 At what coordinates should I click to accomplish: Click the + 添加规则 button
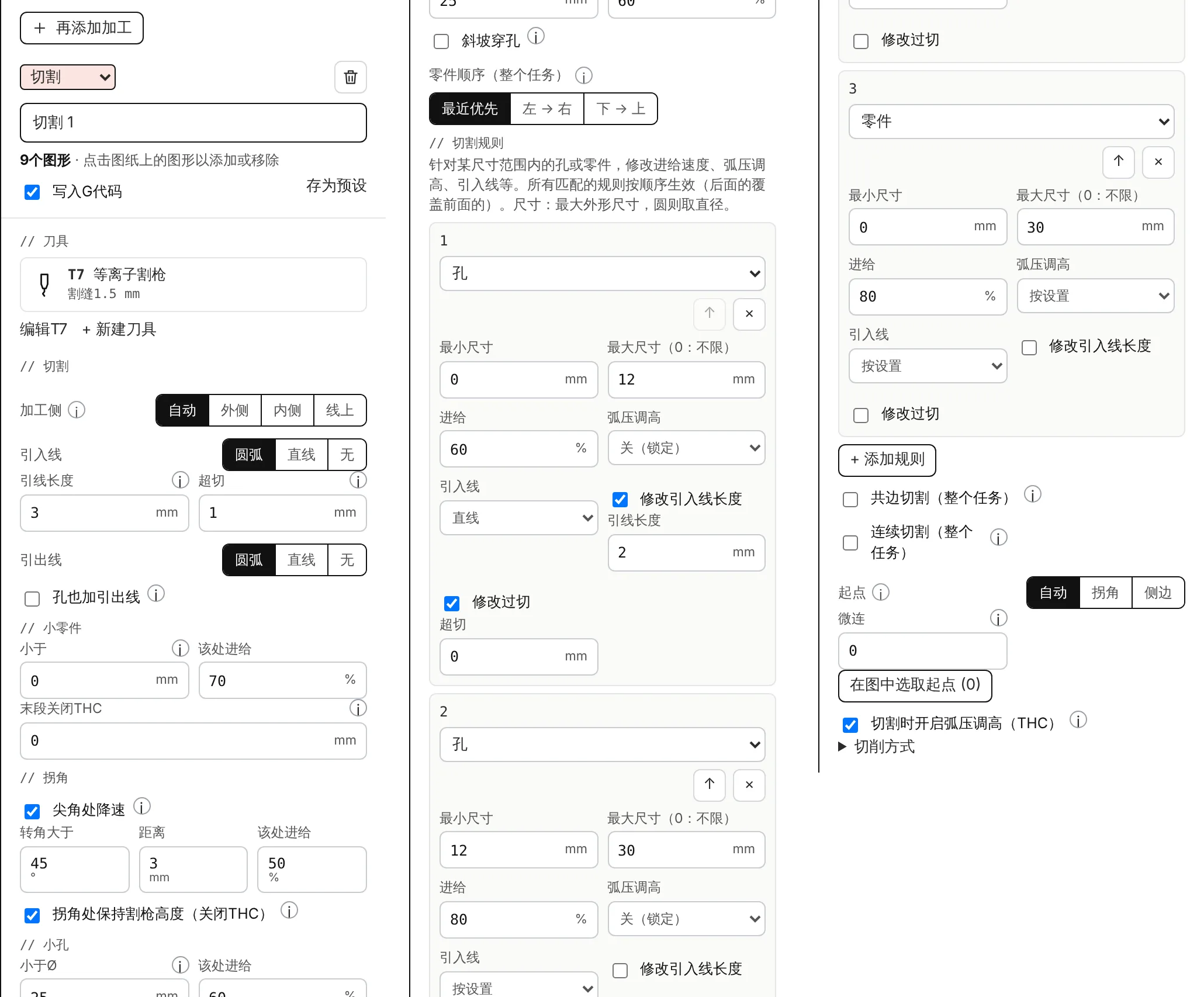(887, 460)
